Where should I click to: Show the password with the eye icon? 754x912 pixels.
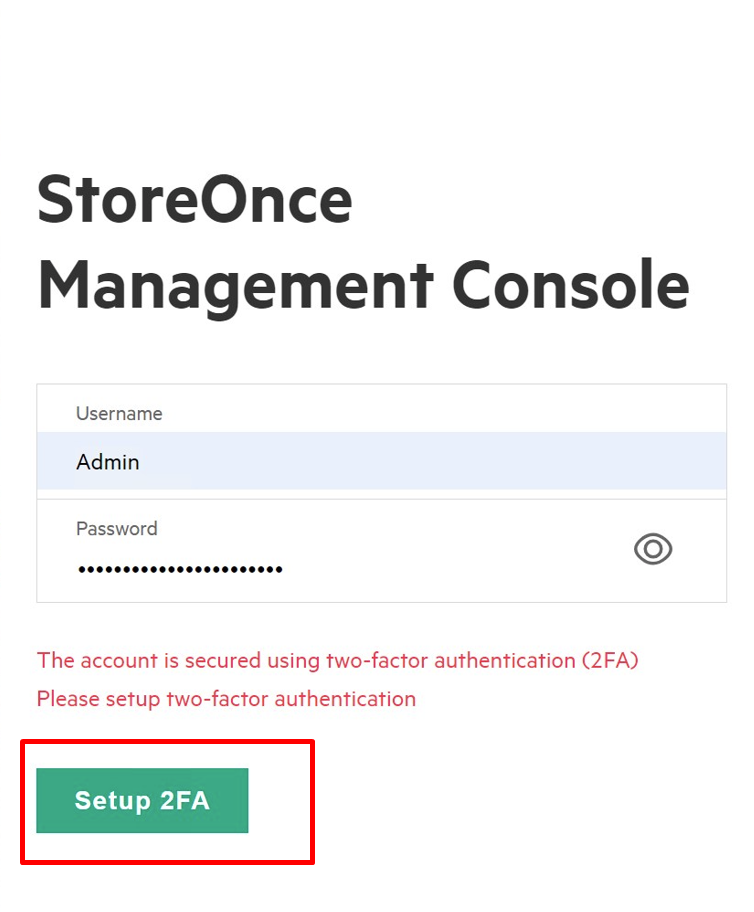[x=653, y=549]
